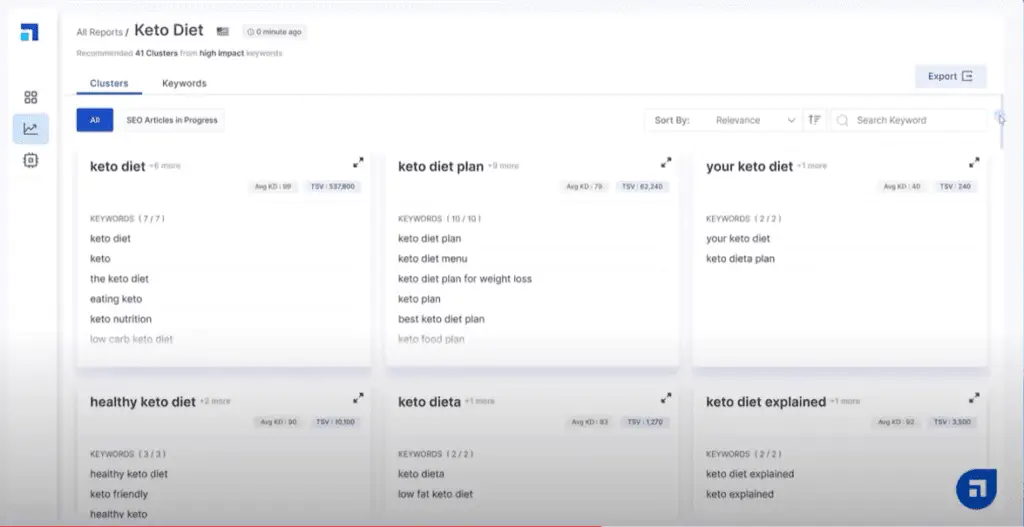The width and height of the screenshot is (1024, 527).
Task: Open the floating chat widget button
Action: pyautogui.click(x=976, y=488)
